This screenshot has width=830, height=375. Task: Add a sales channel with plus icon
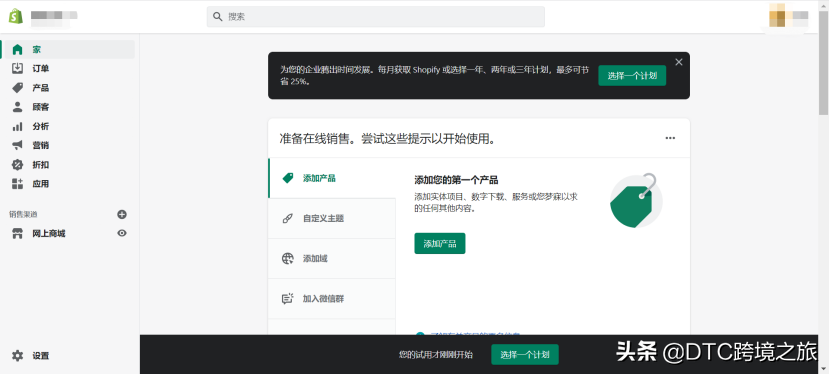[x=122, y=215]
